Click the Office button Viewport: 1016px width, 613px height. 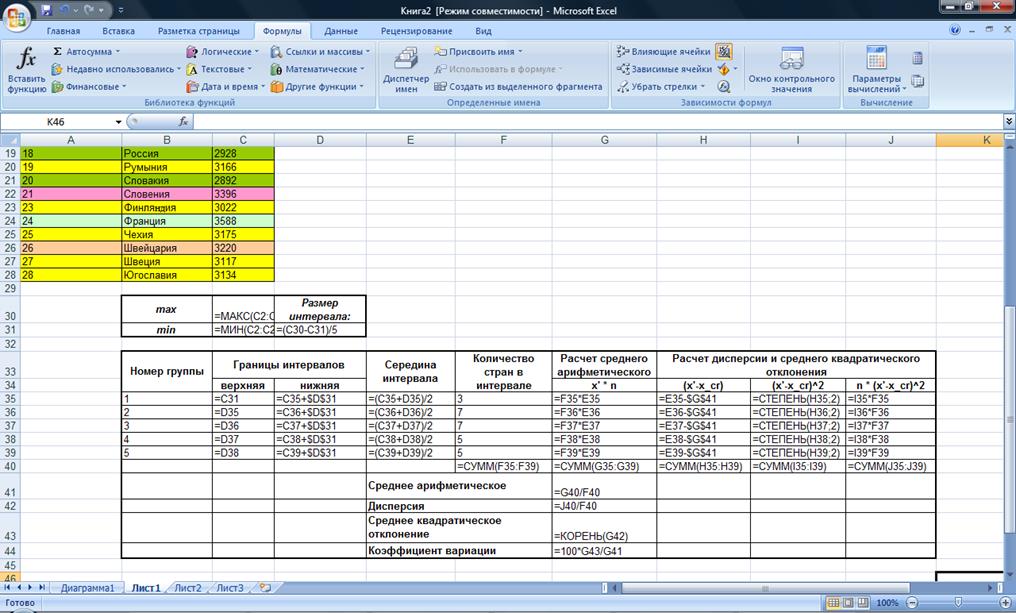pos(17,17)
